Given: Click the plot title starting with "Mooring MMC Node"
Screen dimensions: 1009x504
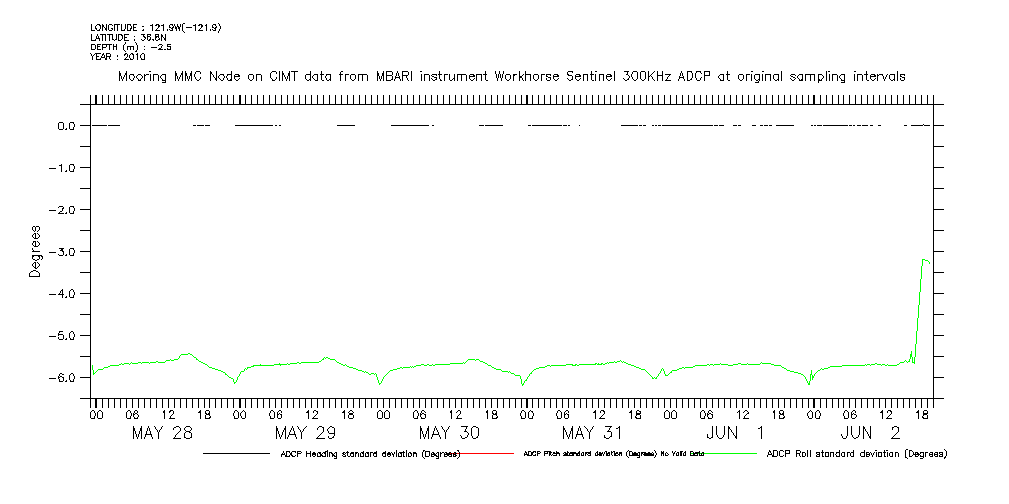Looking at the screenshot, I should pyautogui.click(x=512, y=76).
